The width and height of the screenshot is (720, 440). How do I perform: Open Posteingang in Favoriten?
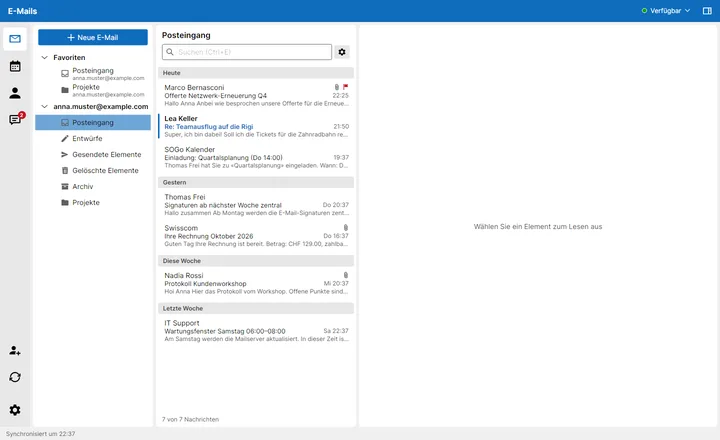93,73
